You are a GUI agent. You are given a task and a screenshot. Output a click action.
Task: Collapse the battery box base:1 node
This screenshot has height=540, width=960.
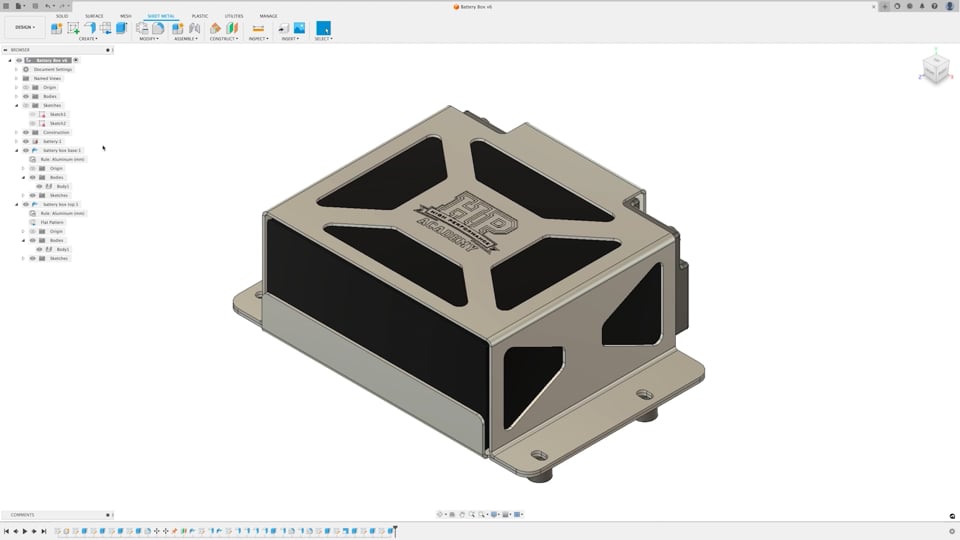pos(17,150)
